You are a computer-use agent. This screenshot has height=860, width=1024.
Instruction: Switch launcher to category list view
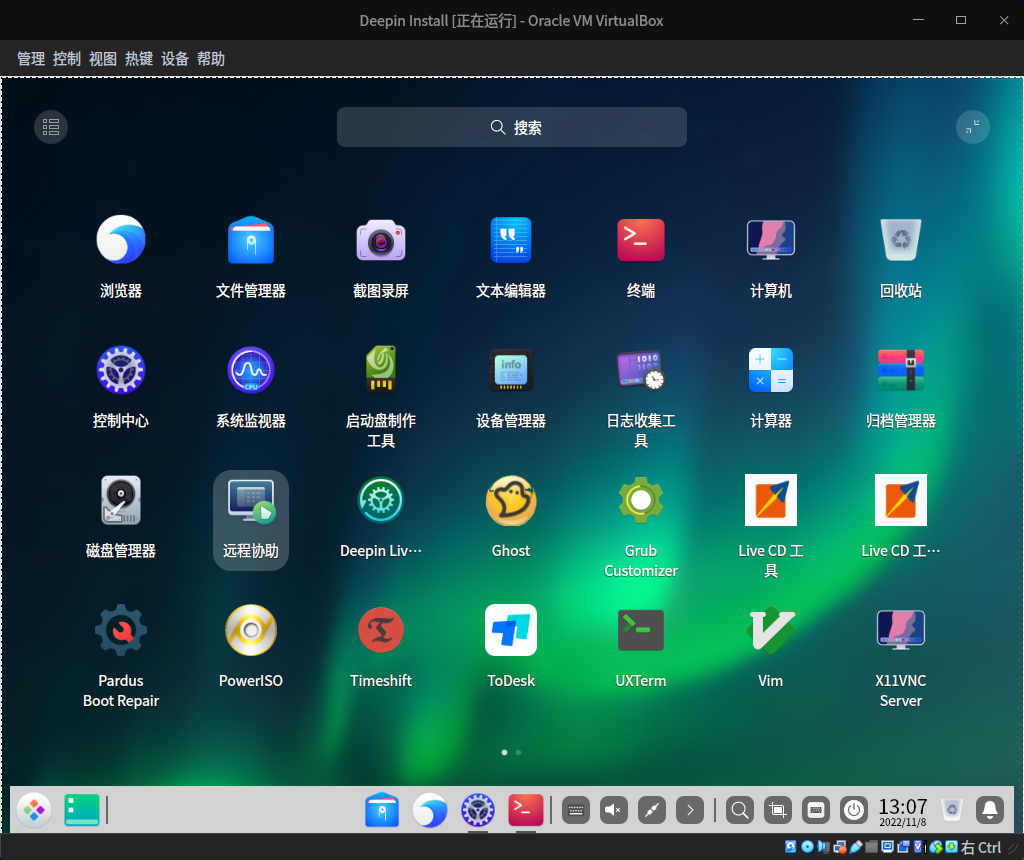click(x=51, y=127)
